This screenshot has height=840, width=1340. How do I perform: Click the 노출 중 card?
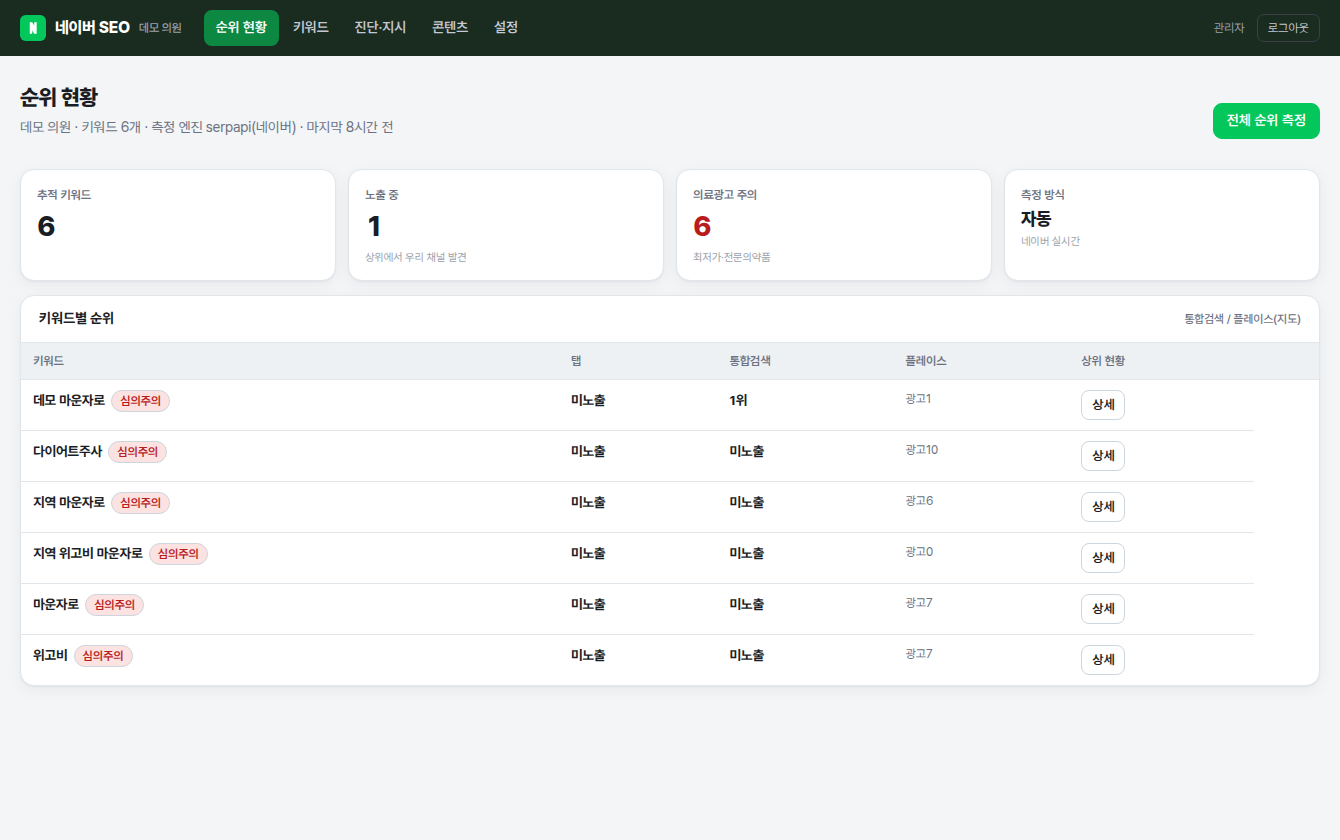506,225
